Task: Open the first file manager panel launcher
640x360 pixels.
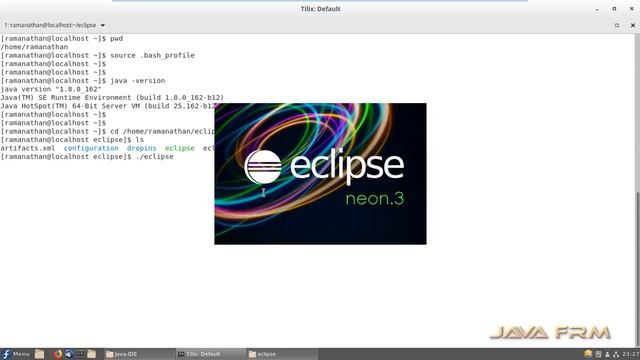Action: 39,354
